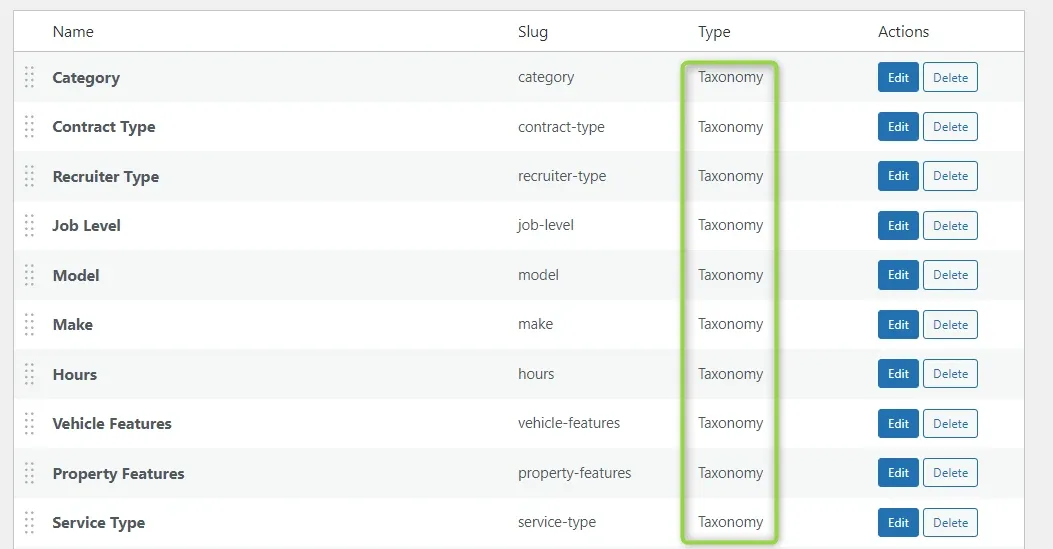Select the Make name
Screen dimensions: 1053x549
point(73,325)
